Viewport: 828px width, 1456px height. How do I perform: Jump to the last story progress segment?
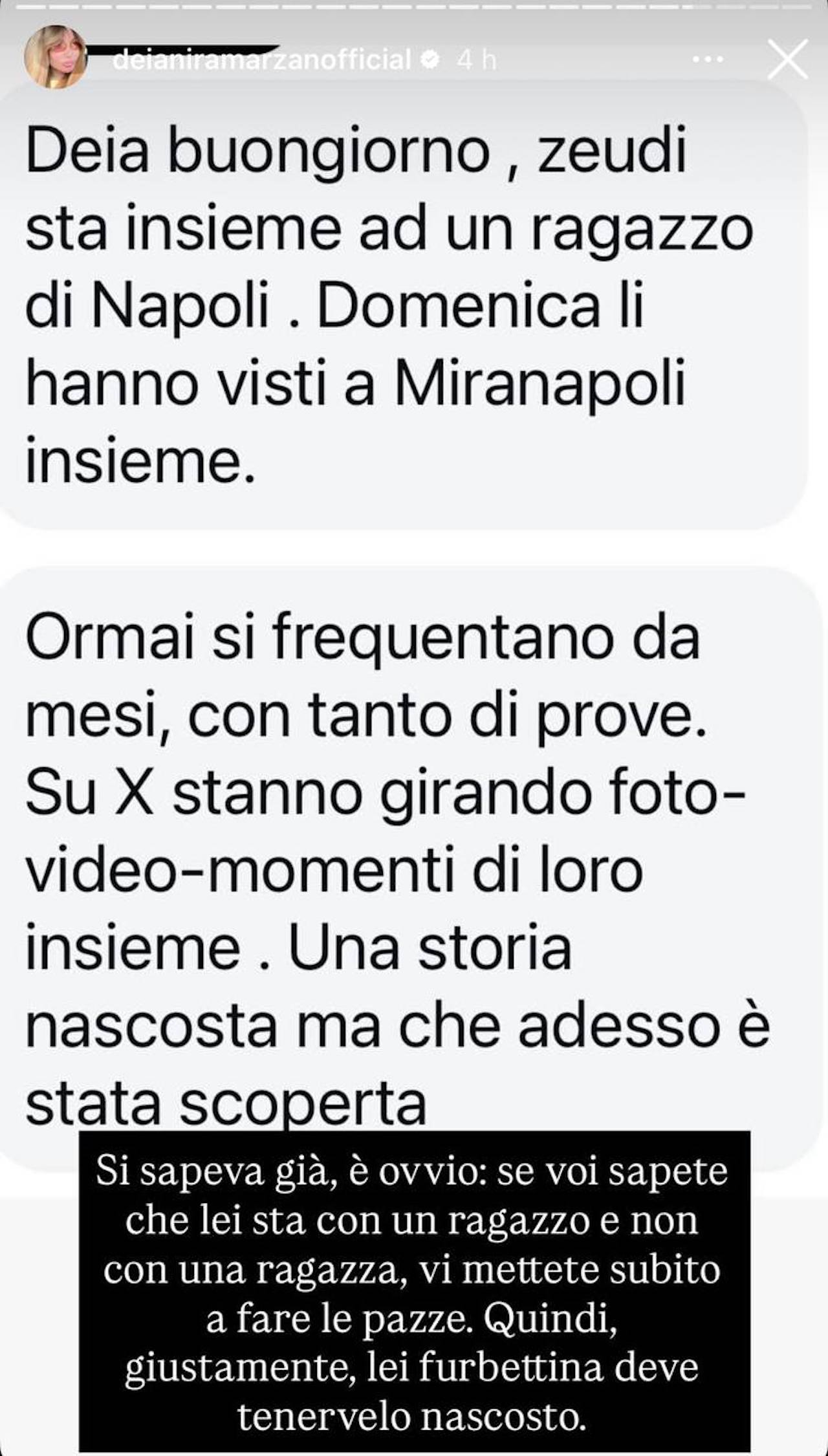797,7
